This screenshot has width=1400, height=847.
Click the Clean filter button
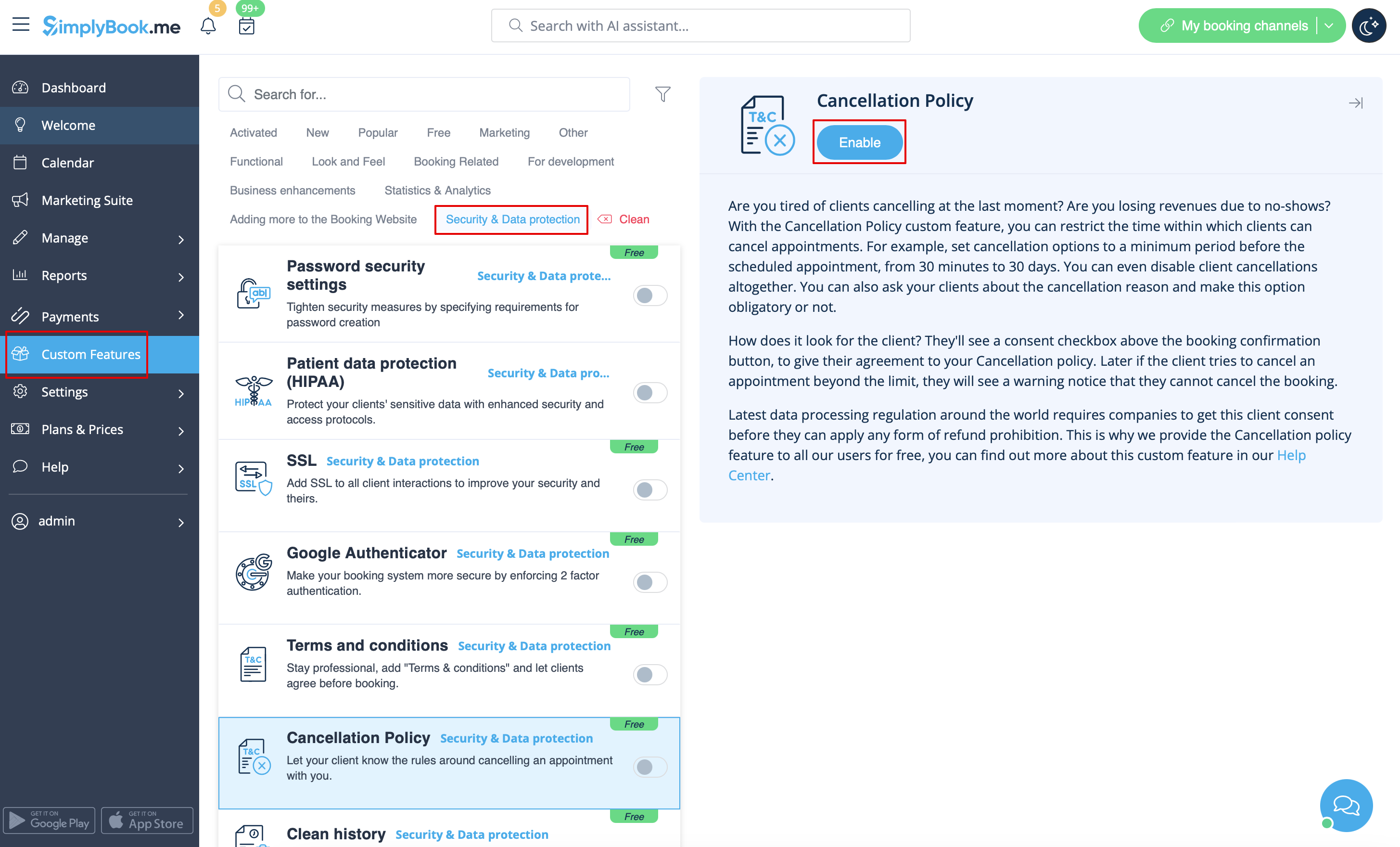pos(624,219)
